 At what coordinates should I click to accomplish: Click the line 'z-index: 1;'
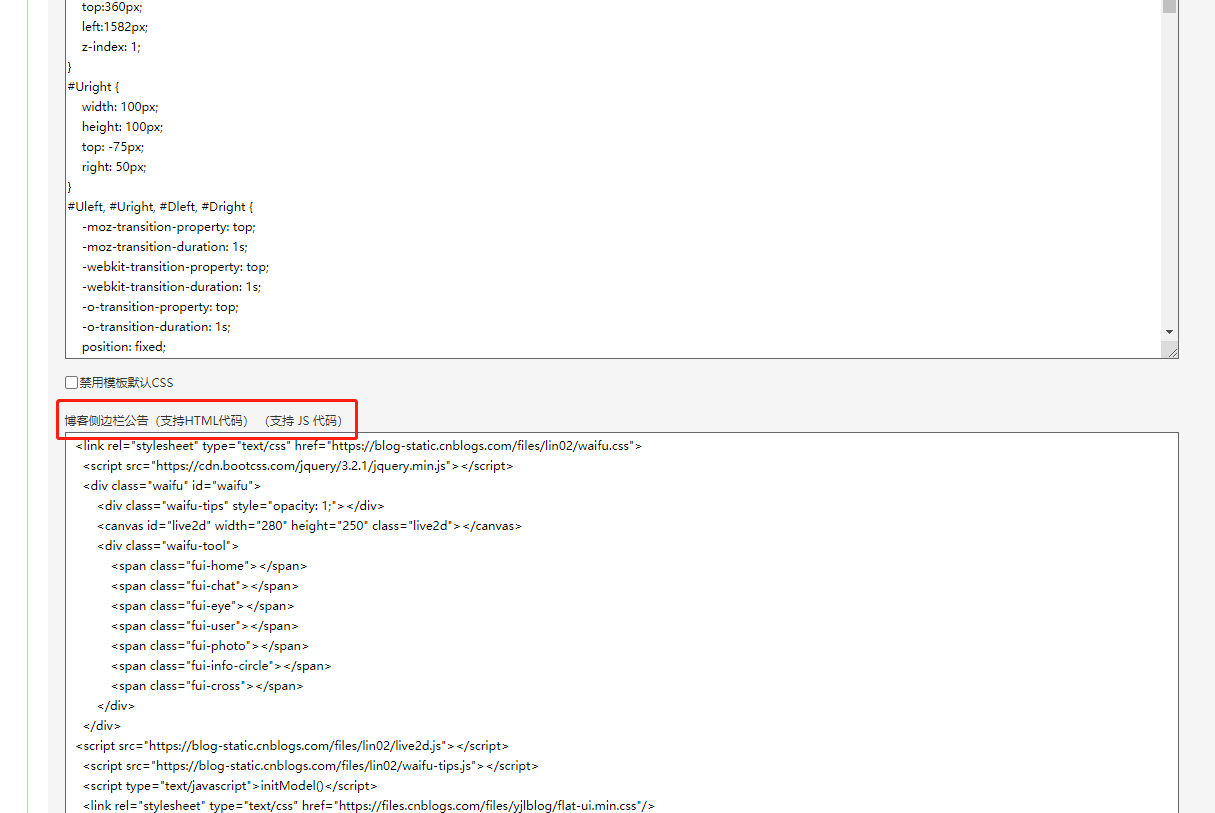point(112,47)
